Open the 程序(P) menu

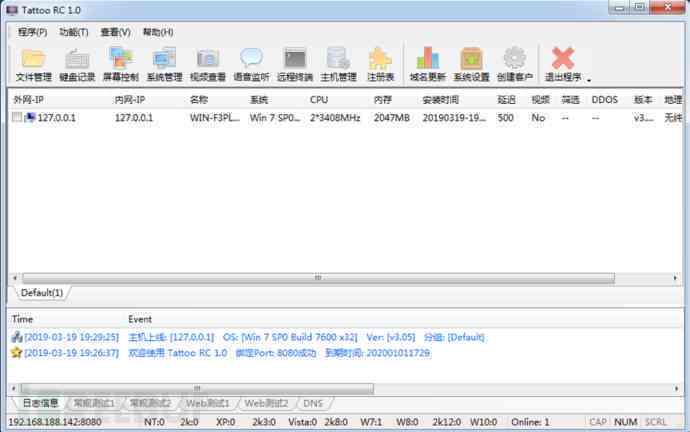pos(32,32)
